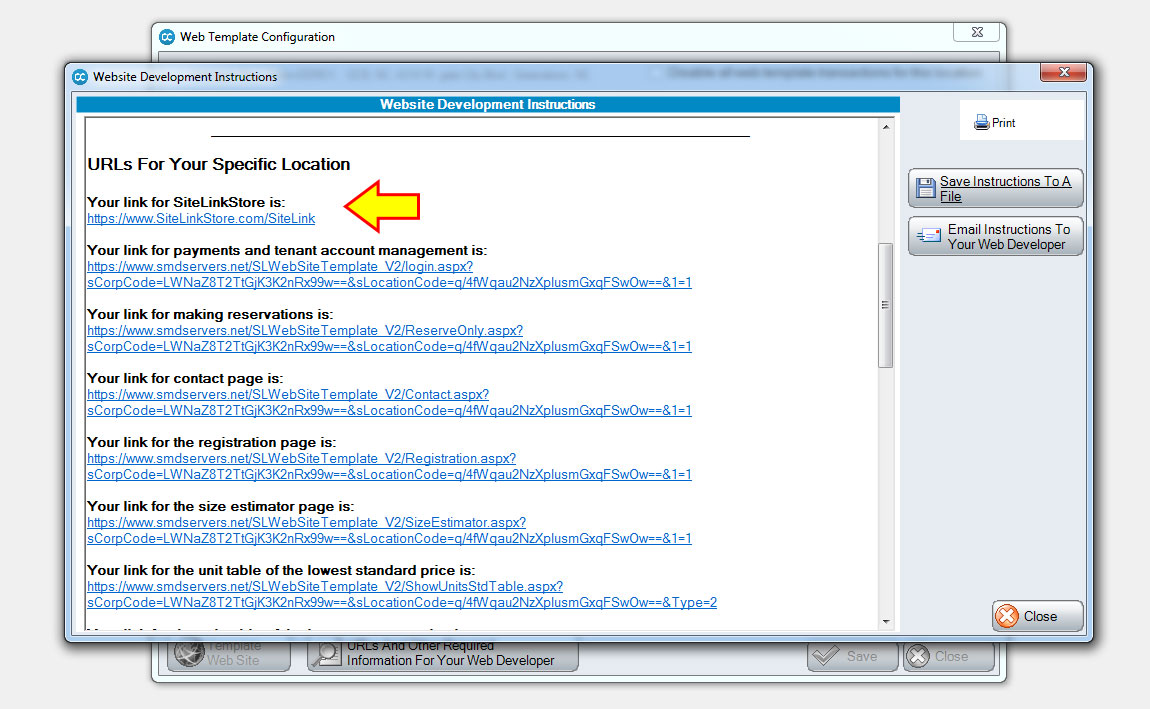Open the Contact.aspx page link
This screenshot has width=1150, height=709.
389,402
